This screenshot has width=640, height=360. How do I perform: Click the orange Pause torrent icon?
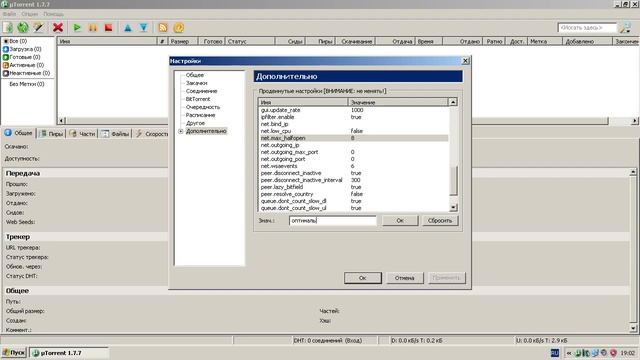pyautogui.click(x=93, y=27)
